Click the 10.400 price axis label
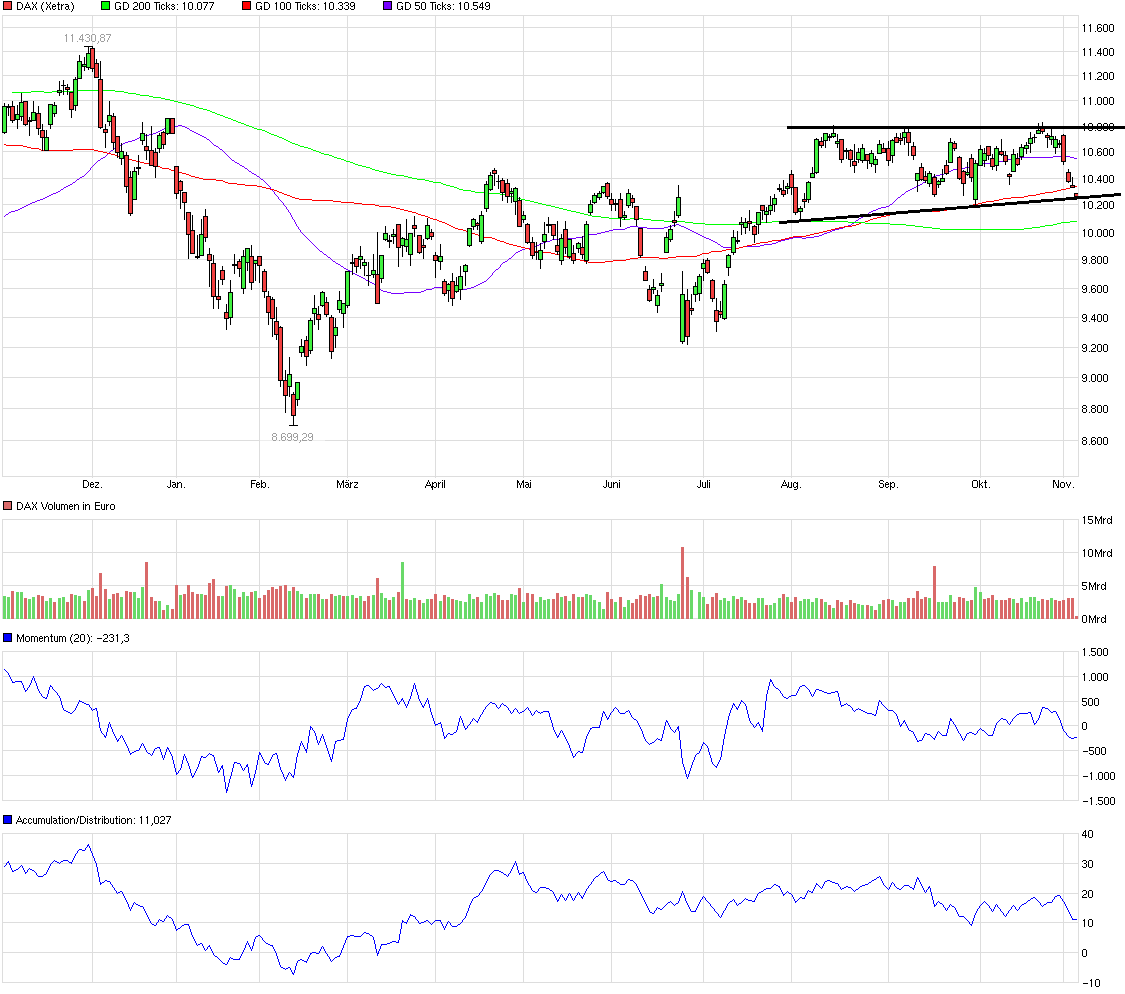This screenshot has height=994, width=1125. [x=1098, y=179]
